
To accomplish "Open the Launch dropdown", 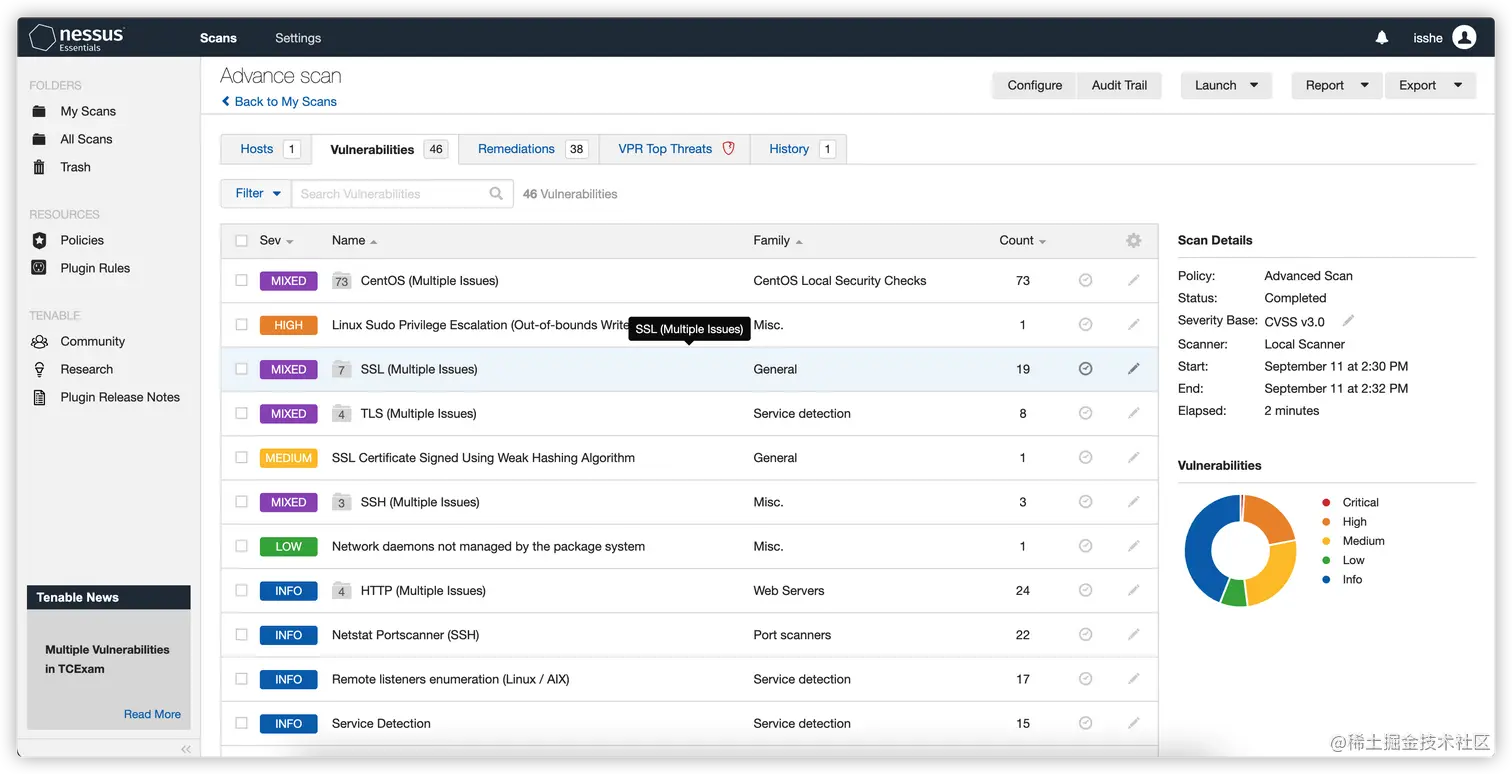I will pos(1226,85).
